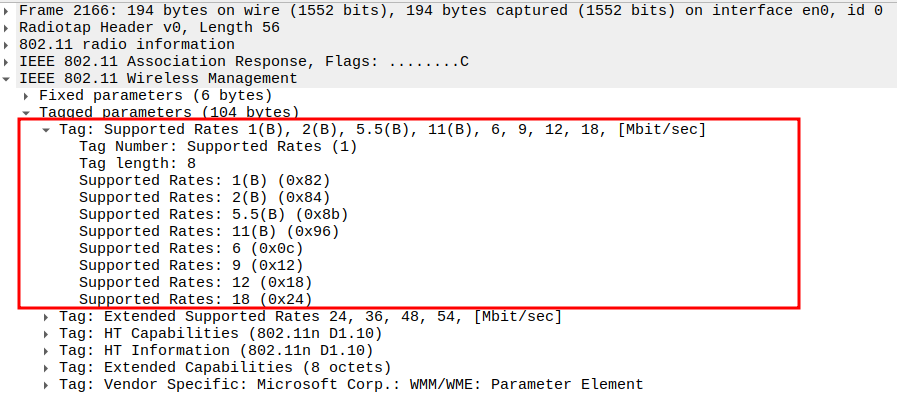Select Supported Rates 1(B) (0x82) row
Image resolution: width=897 pixels, height=401 pixels.
point(204,181)
